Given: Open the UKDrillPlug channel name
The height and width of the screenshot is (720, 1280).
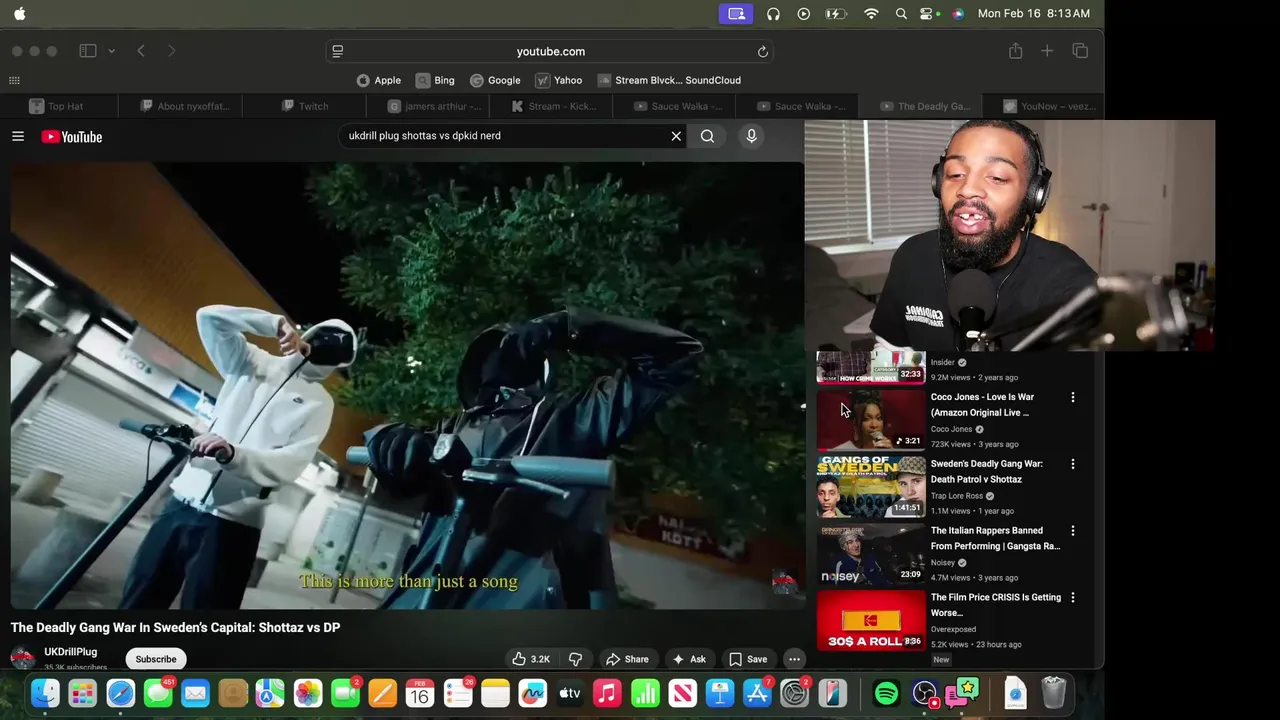Looking at the screenshot, I should 70,652.
